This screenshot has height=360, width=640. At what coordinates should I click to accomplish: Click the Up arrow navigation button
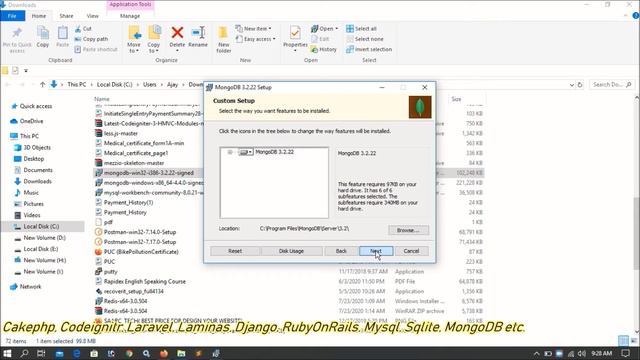coord(42,84)
